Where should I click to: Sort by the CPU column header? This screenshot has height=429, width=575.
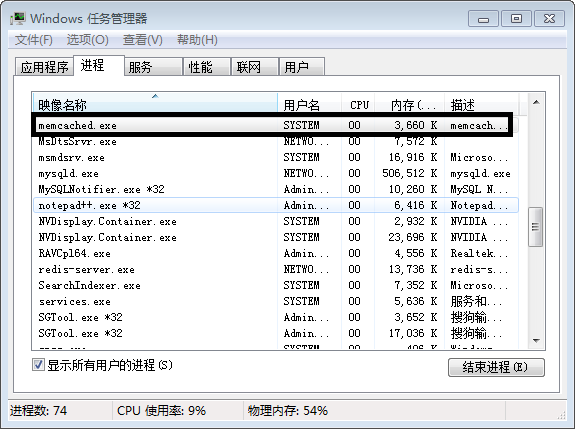pos(358,104)
